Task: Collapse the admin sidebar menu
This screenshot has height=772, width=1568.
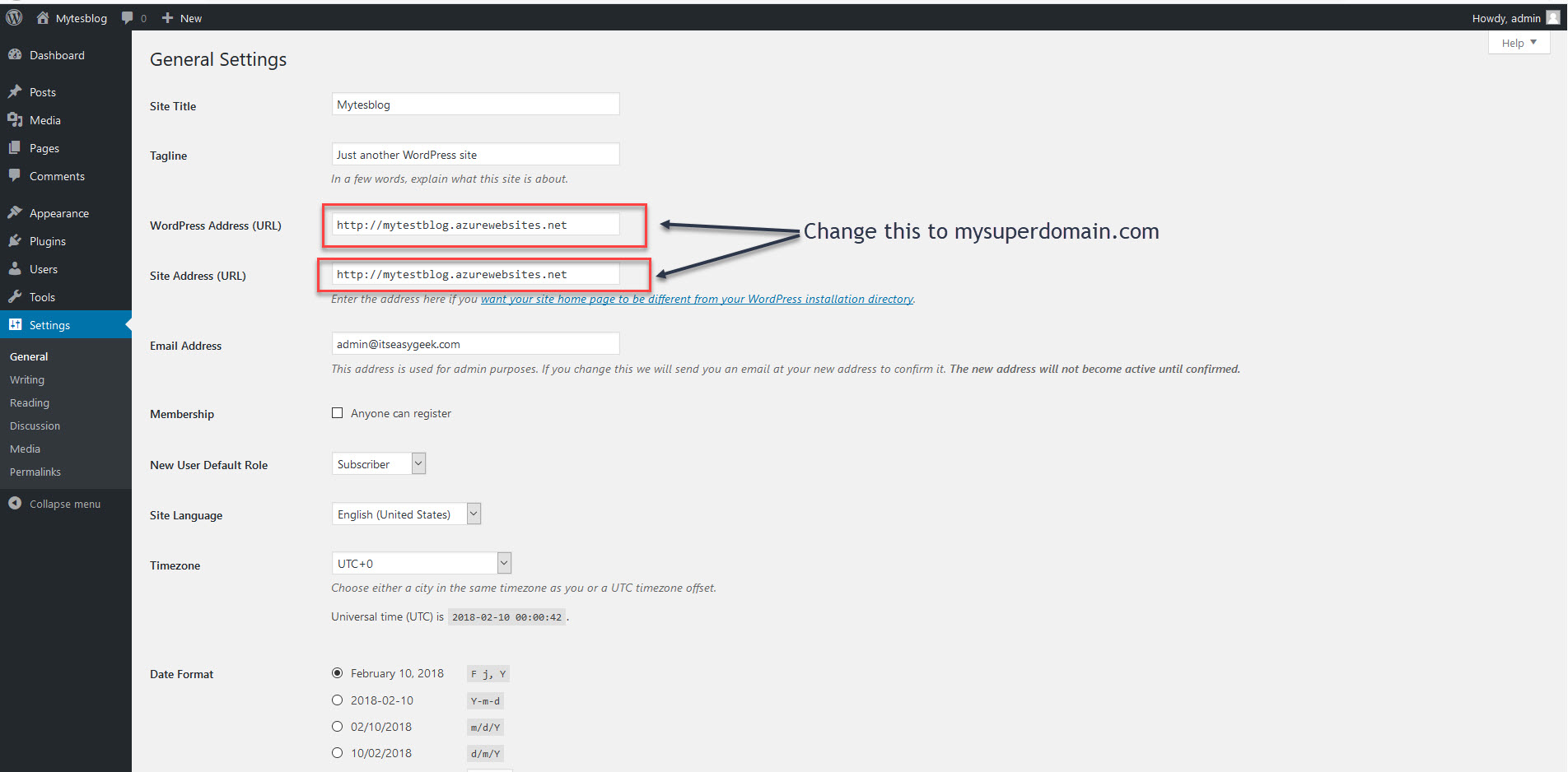Action: tap(64, 503)
